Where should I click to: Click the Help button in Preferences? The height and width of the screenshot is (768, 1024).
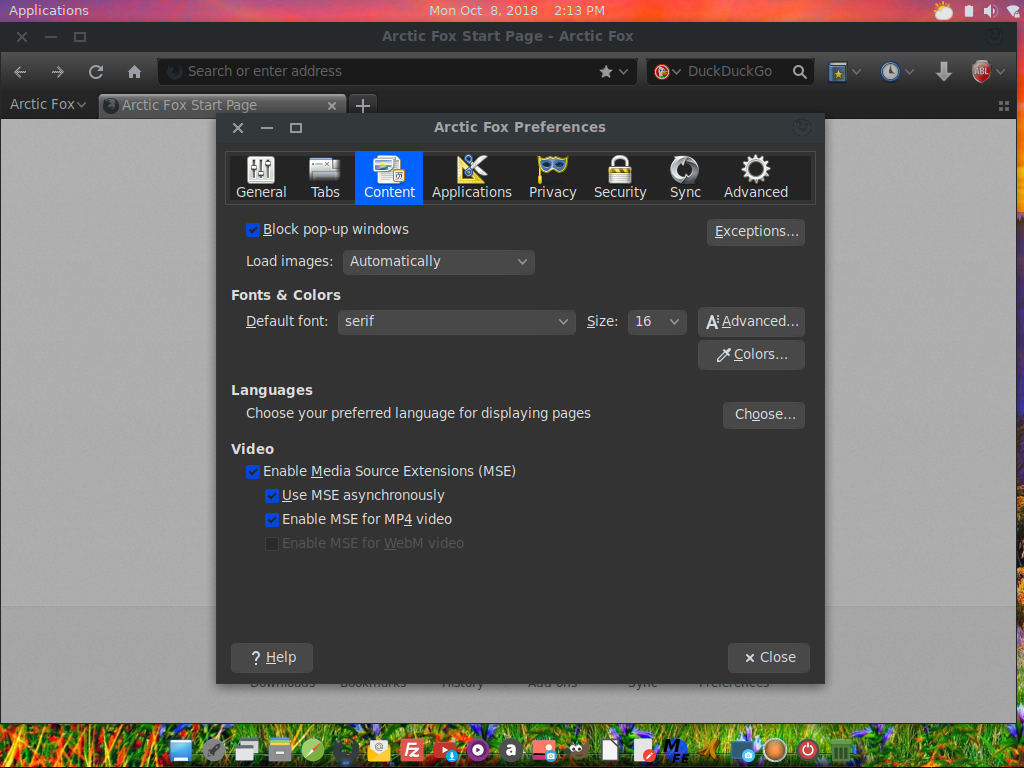pyautogui.click(x=272, y=658)
